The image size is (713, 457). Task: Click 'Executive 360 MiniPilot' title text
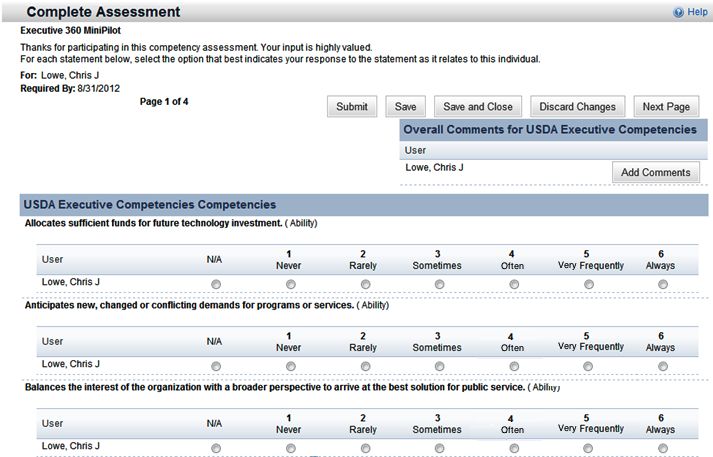coord(70,30)
